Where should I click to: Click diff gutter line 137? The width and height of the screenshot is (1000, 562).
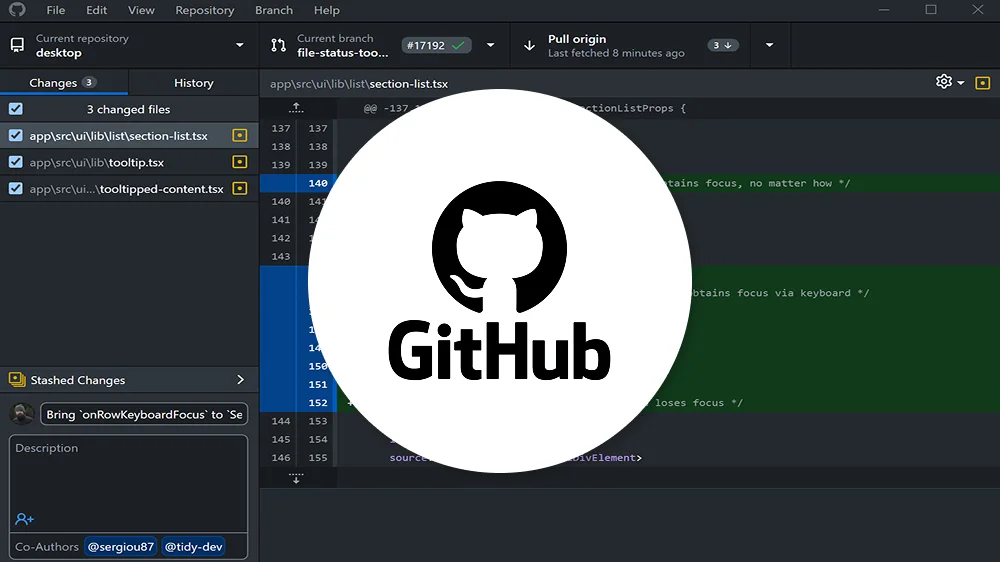coord(281,128)
